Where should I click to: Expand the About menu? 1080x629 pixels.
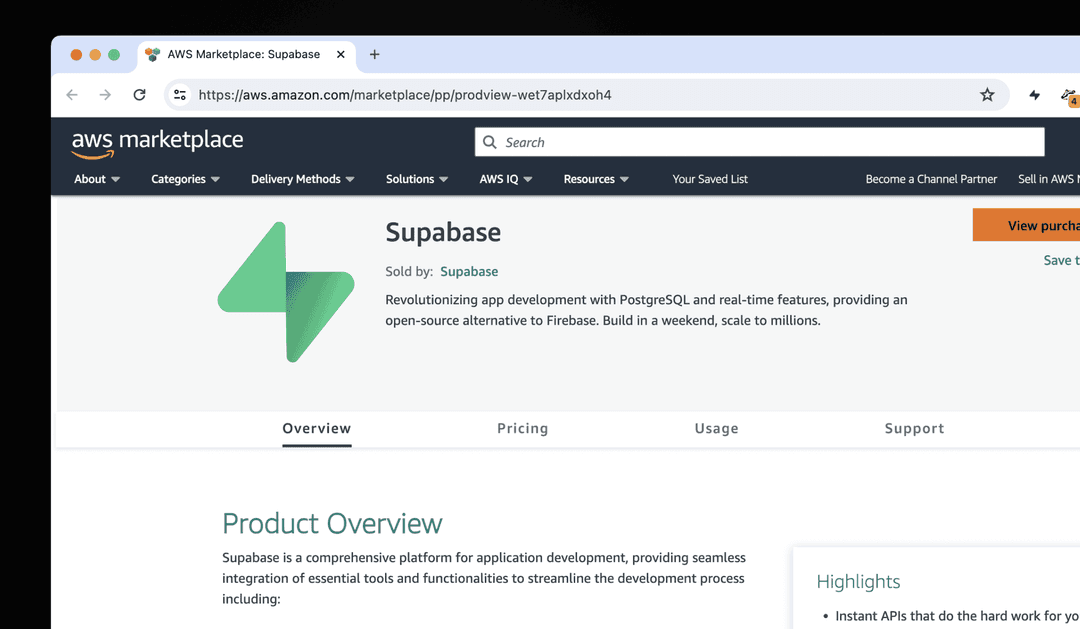point(97,179)
